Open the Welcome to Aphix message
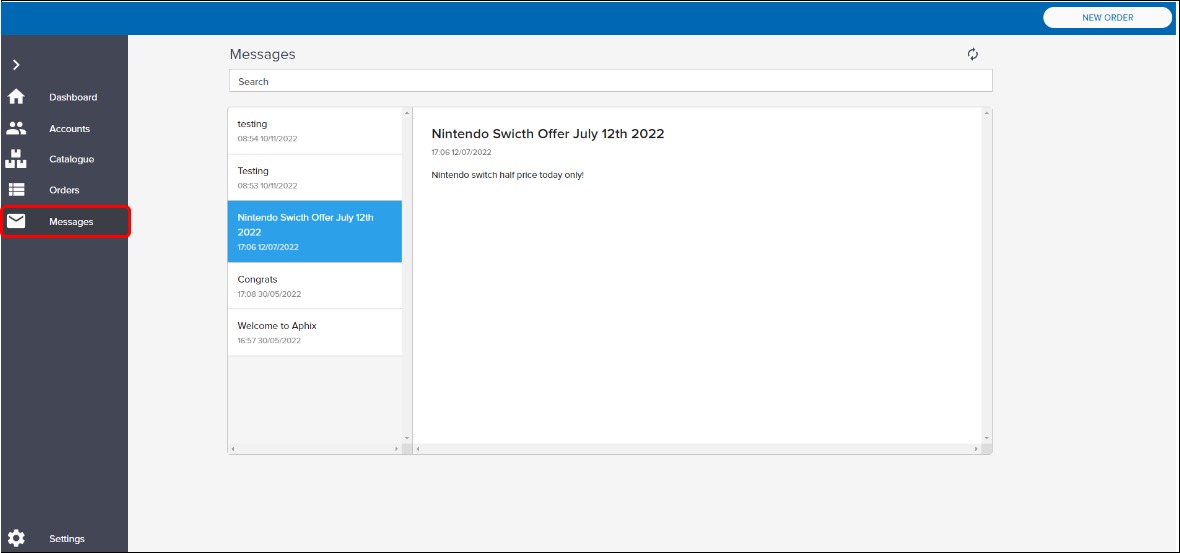Image resolution: width=1180 pixels, height=553 pixels. 314,332
